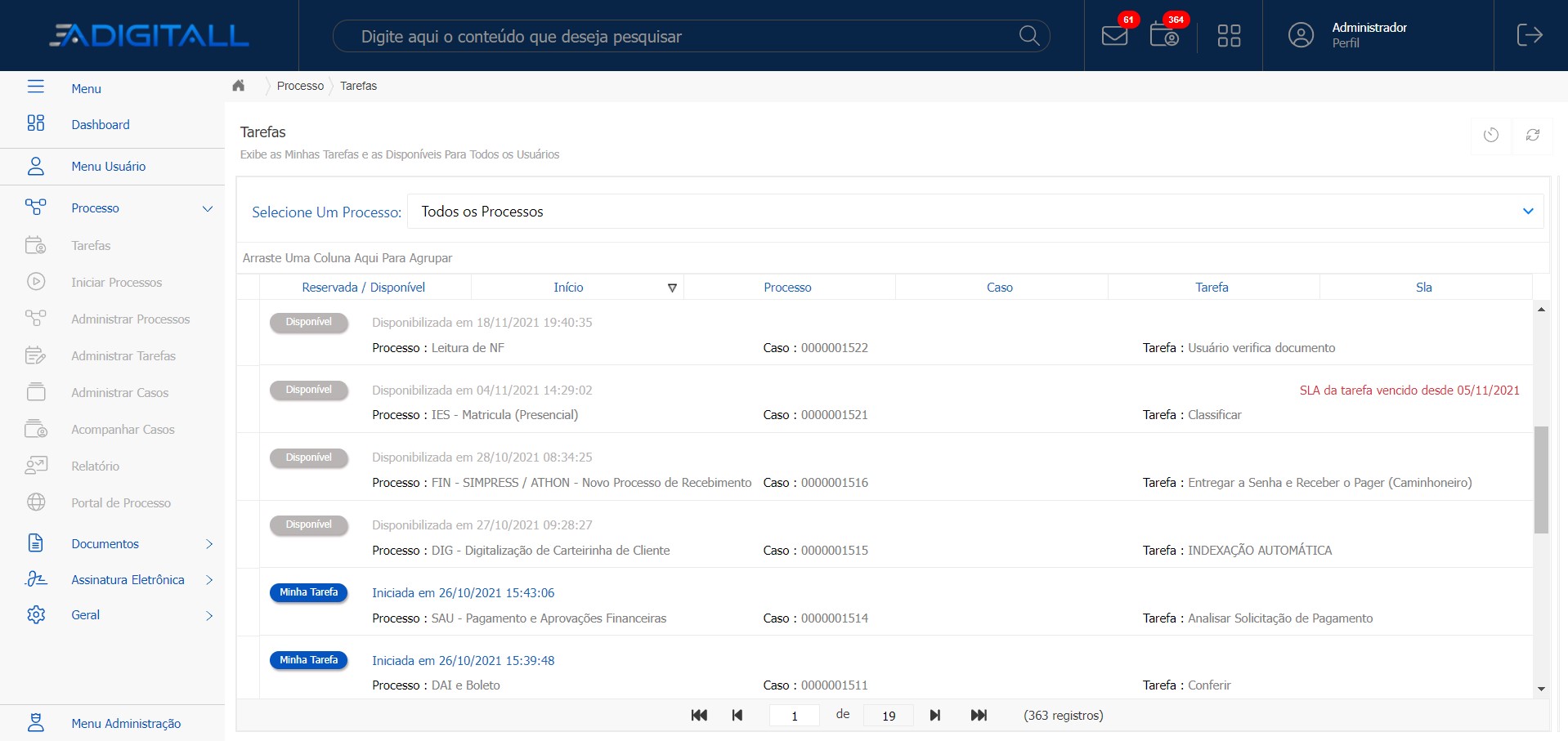Image resolution: width=1568 pixels, height=741 pixels.
Task: Sort by Reservada / Disponível column header
Action: [x=364, y=288]
